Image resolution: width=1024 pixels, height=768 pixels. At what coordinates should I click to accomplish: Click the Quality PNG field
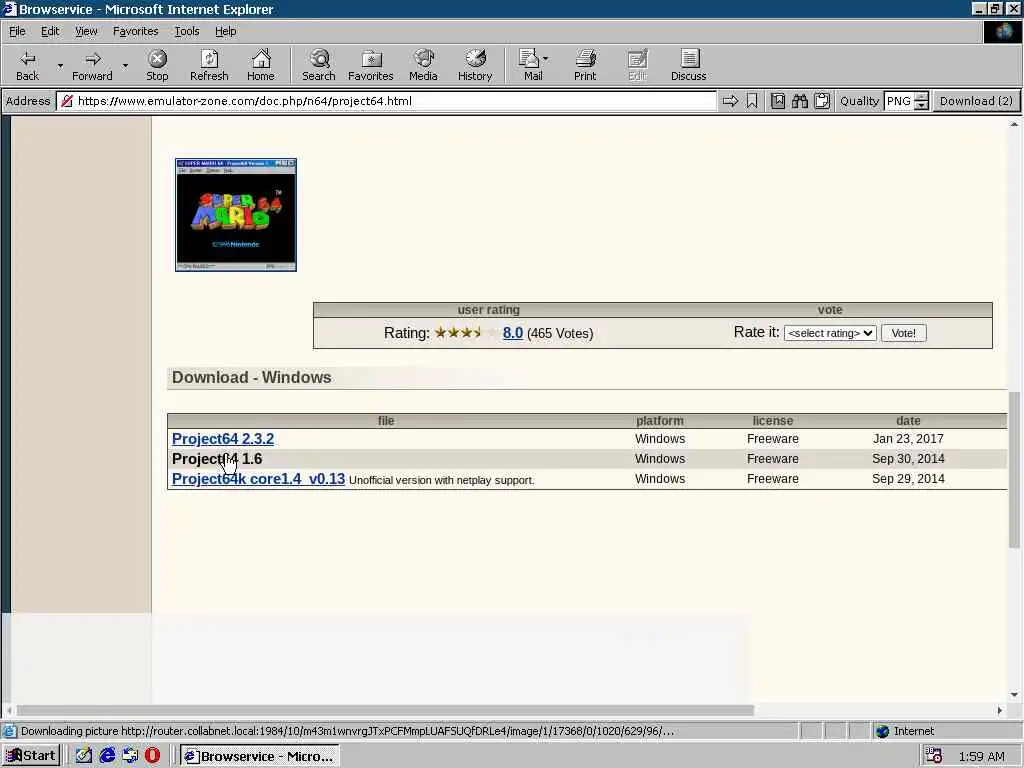tap(899, 101)
